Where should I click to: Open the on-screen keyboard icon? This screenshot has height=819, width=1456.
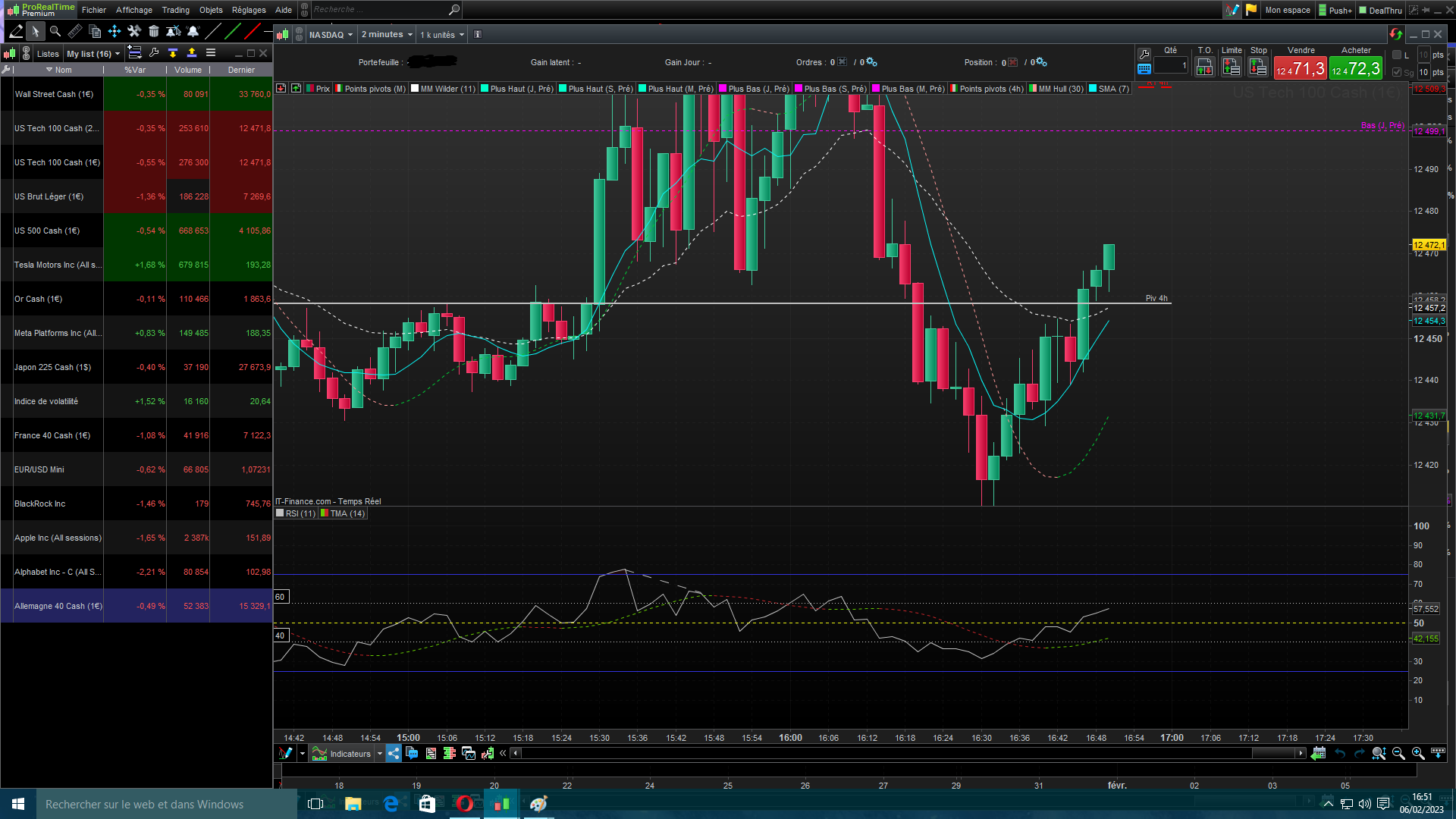click(1144, 69)
